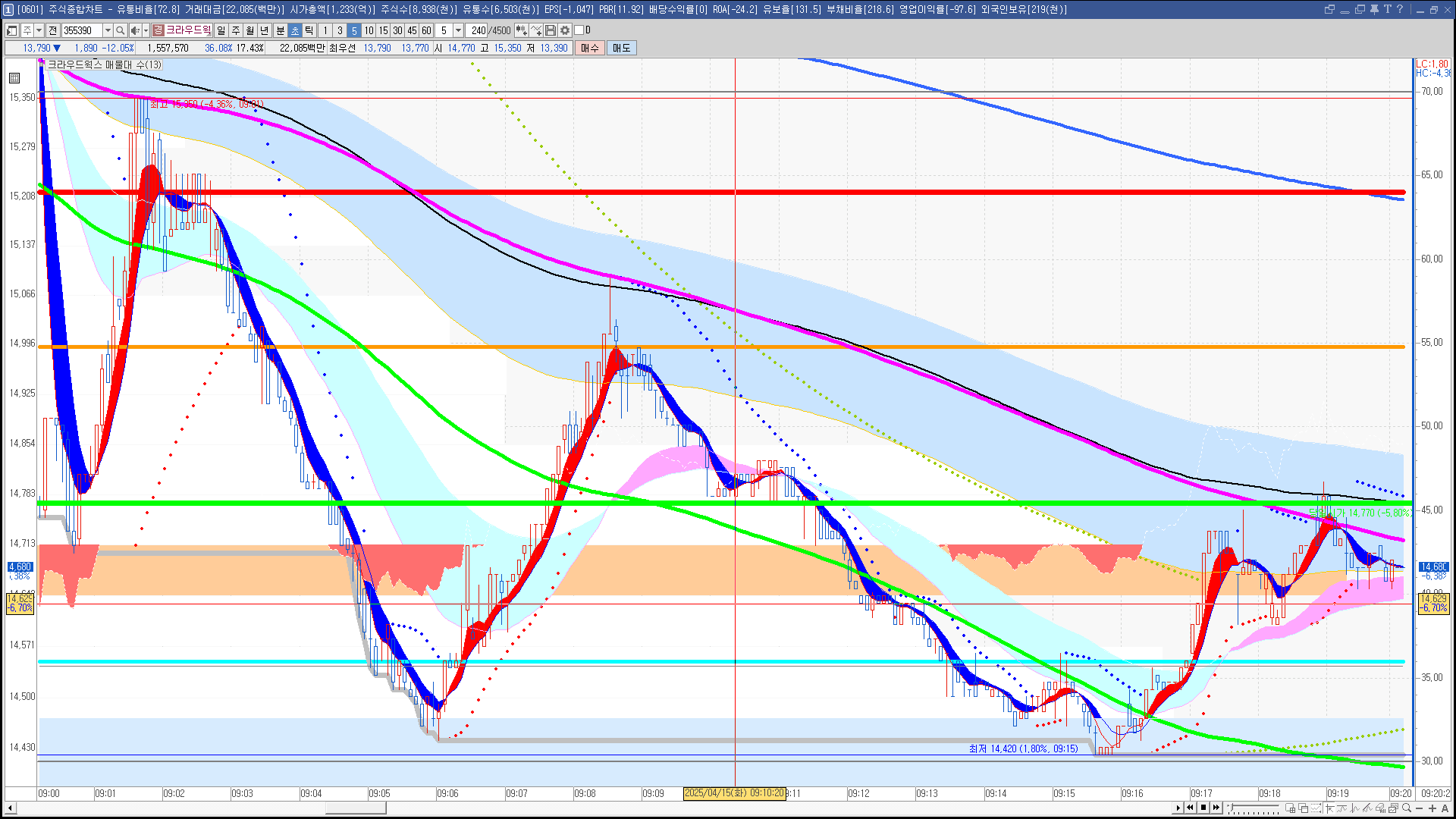
Task: Expand the interval value 5 dropdown
Action: [x=458, y=30]
